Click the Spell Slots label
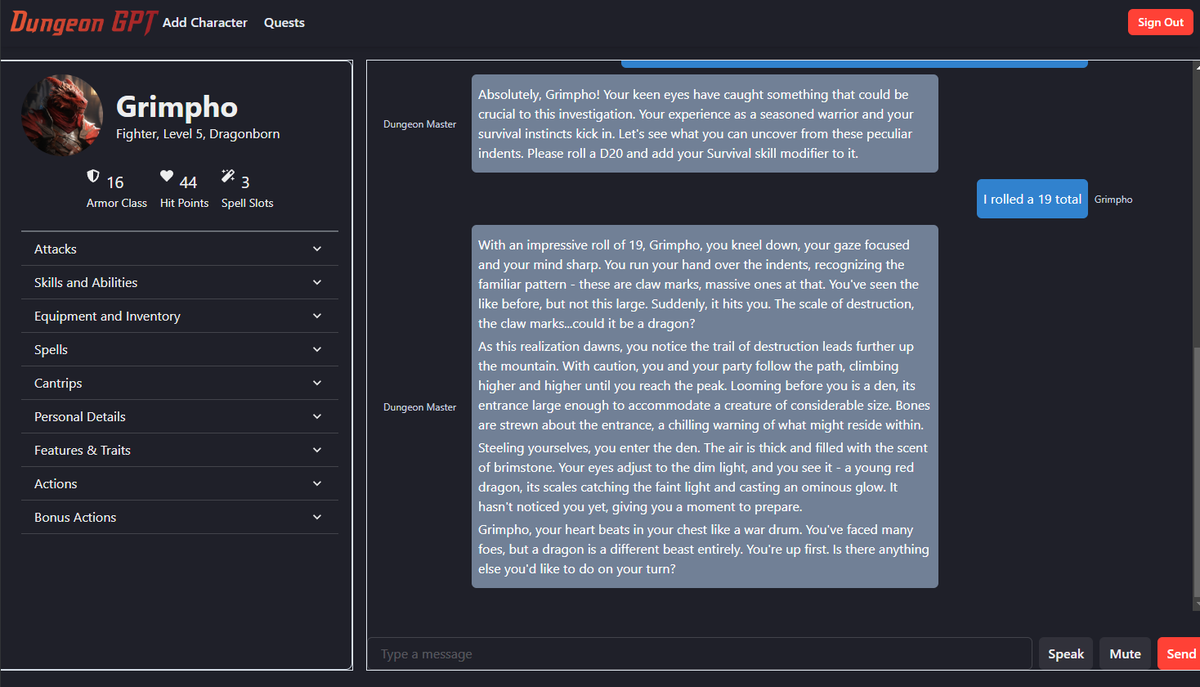 tap(247, 203)
